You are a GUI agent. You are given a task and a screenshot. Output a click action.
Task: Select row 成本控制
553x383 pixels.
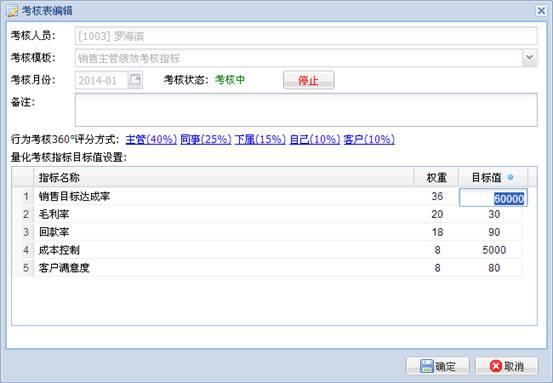267,250
